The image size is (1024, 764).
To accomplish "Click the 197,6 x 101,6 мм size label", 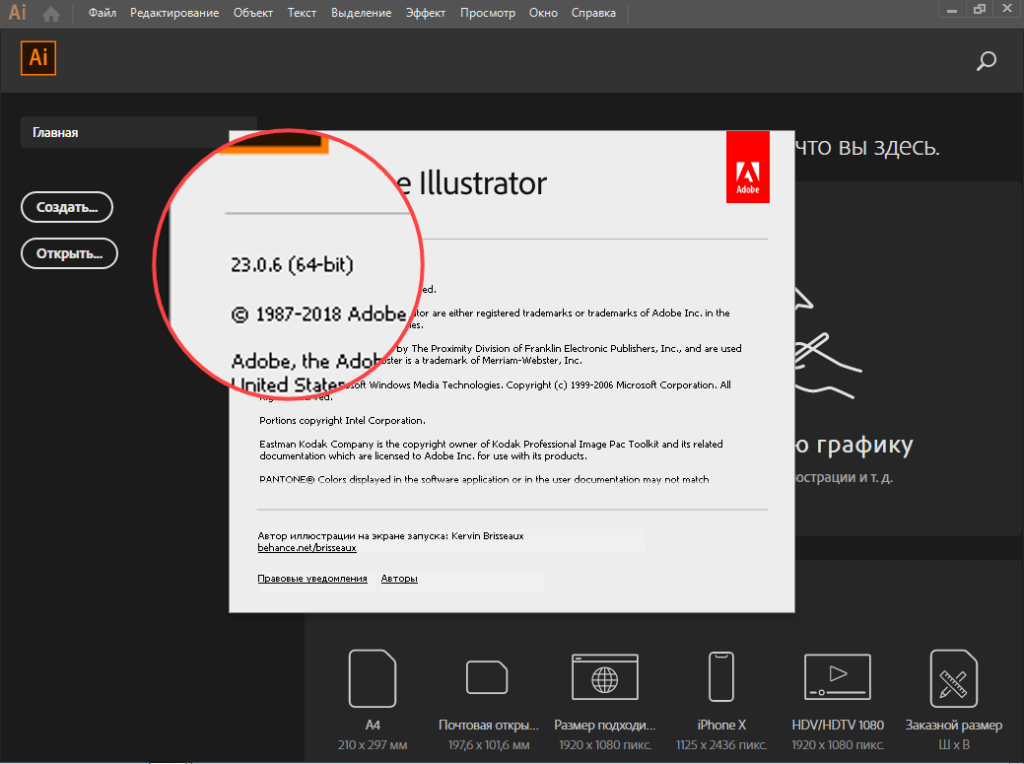I will point(488,745).
